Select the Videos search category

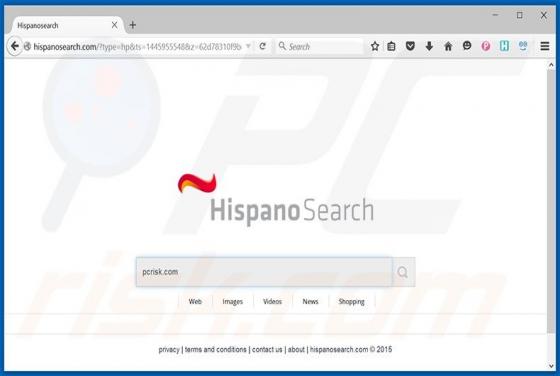coord(272,301)
